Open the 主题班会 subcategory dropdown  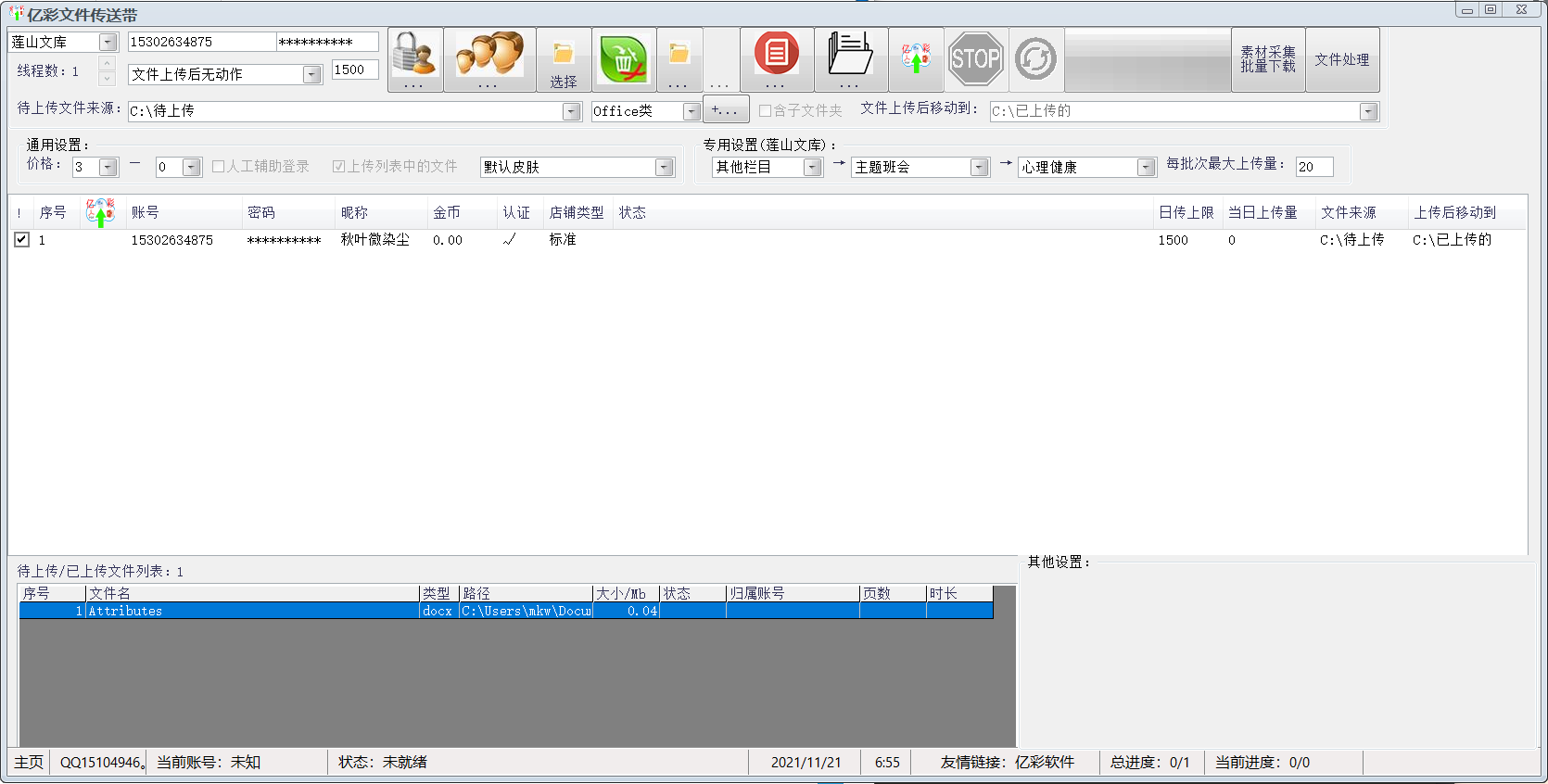pos(980,167)
